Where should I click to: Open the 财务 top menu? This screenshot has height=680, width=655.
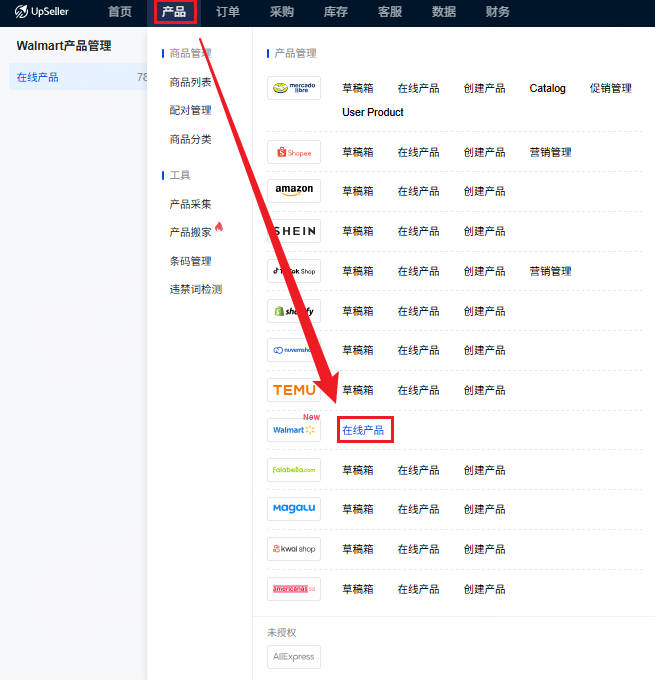498,12
